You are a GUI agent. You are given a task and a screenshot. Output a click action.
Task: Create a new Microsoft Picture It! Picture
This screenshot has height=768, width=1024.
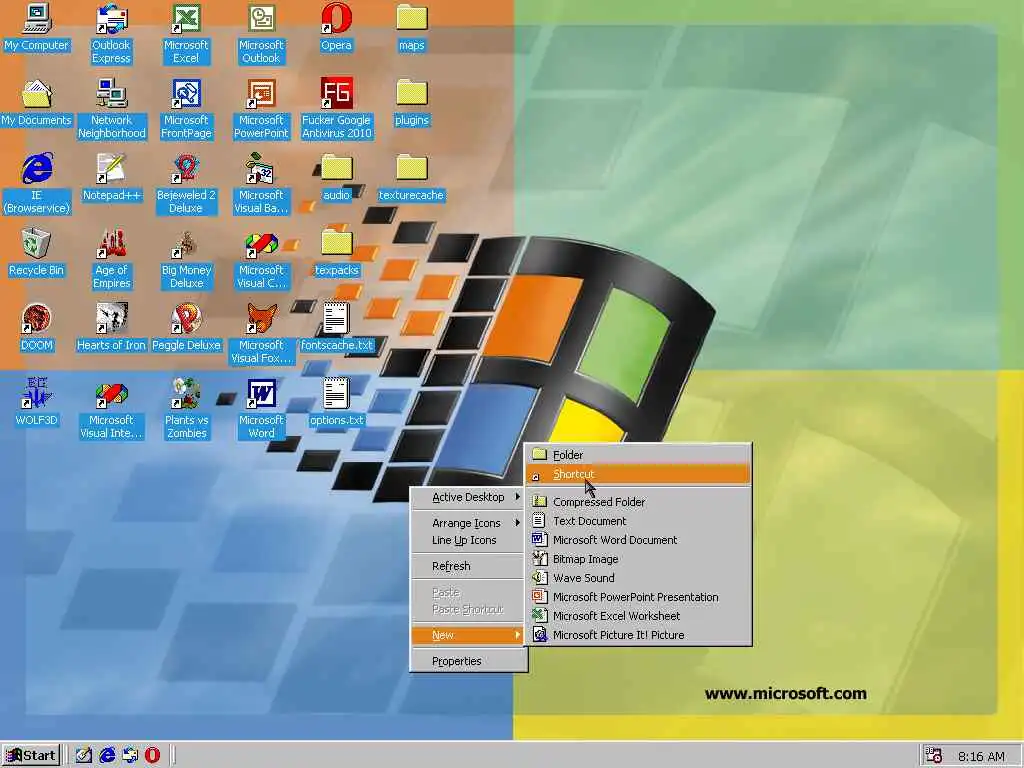tap(638, 634)
